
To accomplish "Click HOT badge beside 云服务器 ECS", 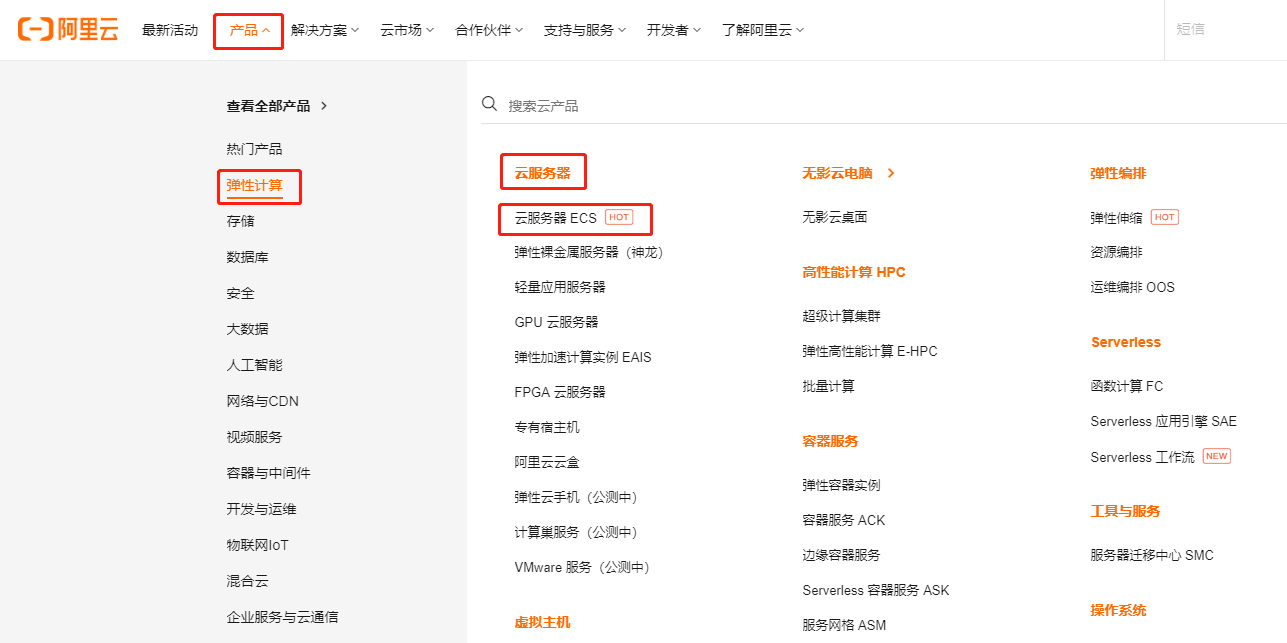I will point(619,217).
